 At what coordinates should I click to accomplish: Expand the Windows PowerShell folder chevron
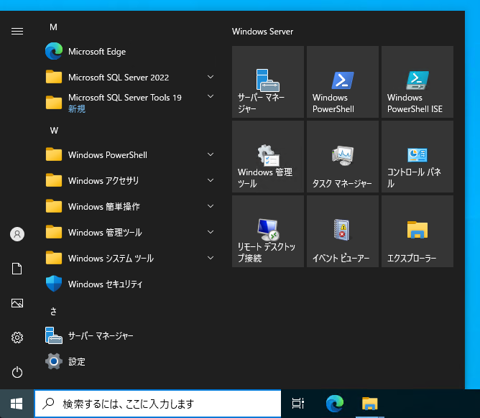(x=210, y=154)
